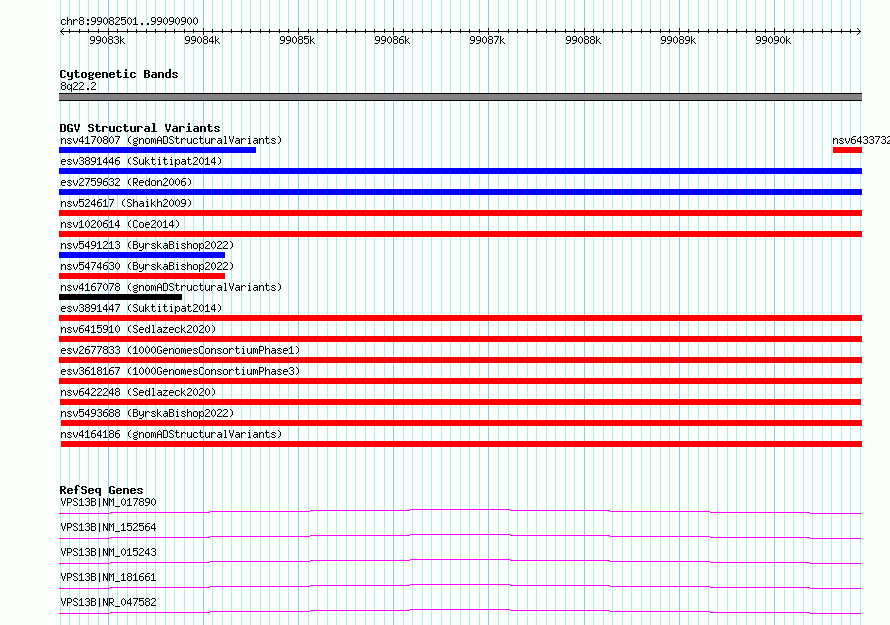The image size is (890, 625).
Task: Click the red nsv4164186 variant bar
Action: (461, 444)
